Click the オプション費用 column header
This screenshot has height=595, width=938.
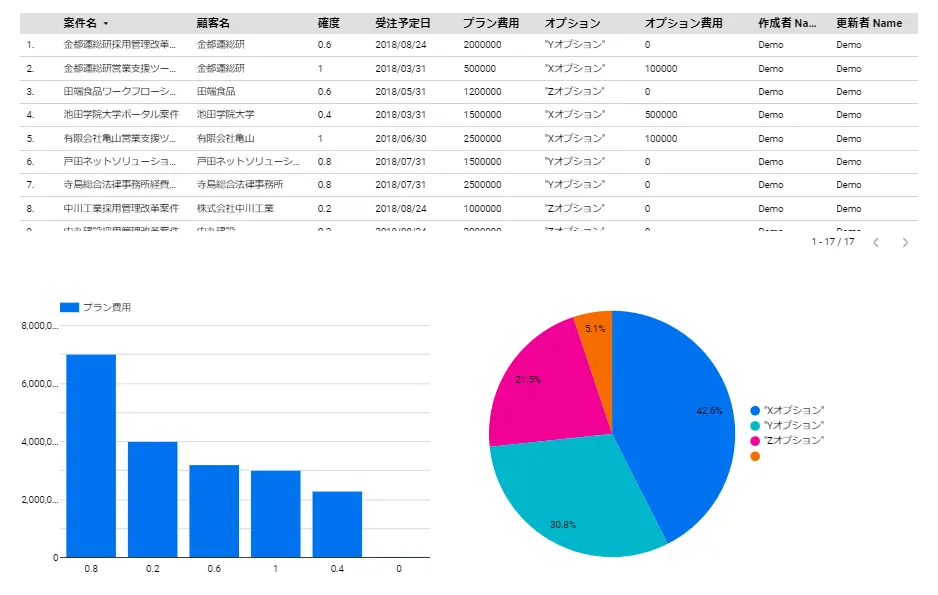coord(683,23)
